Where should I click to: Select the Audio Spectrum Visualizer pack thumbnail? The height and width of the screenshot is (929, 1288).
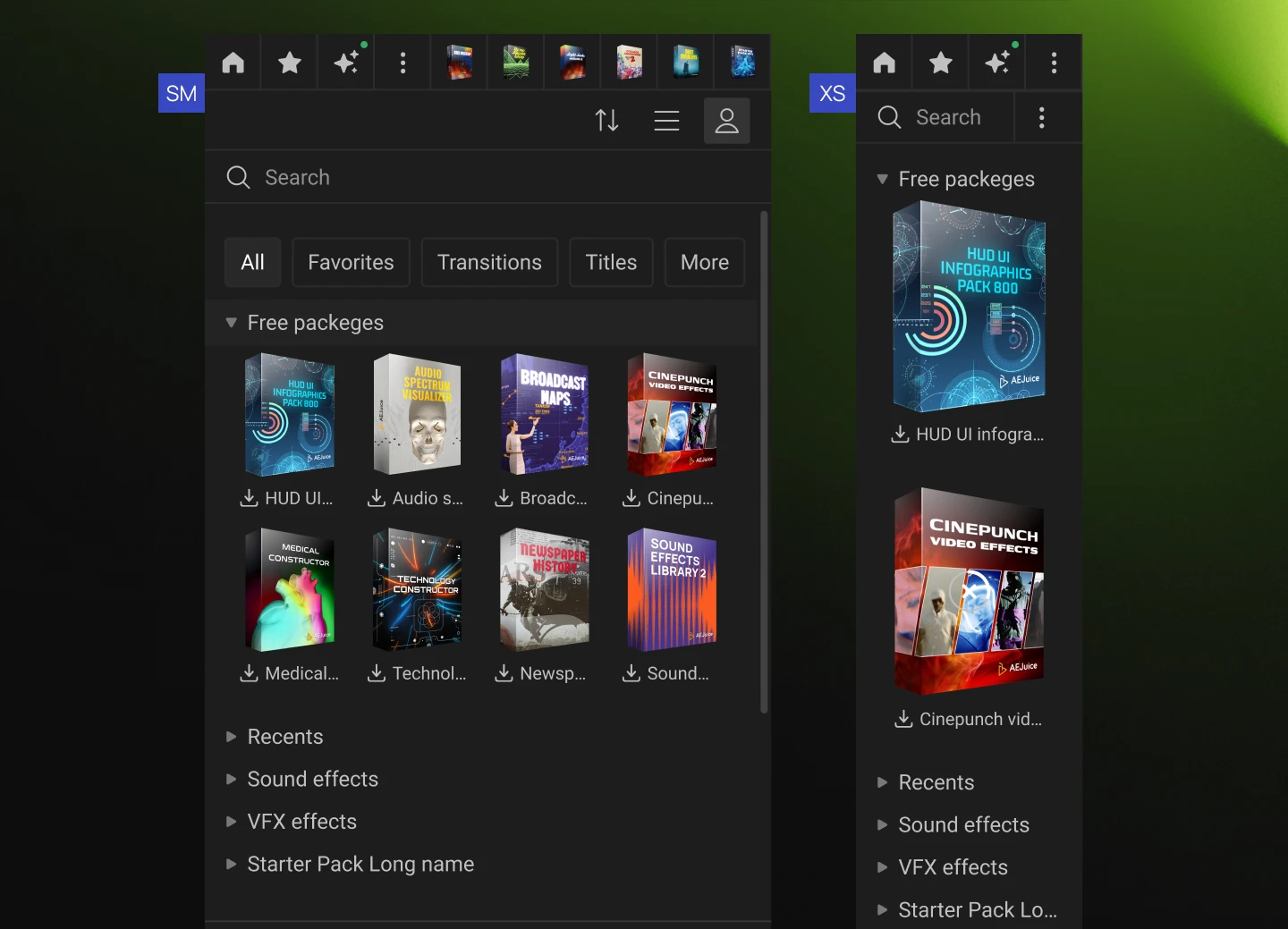[x=418, y=414]
